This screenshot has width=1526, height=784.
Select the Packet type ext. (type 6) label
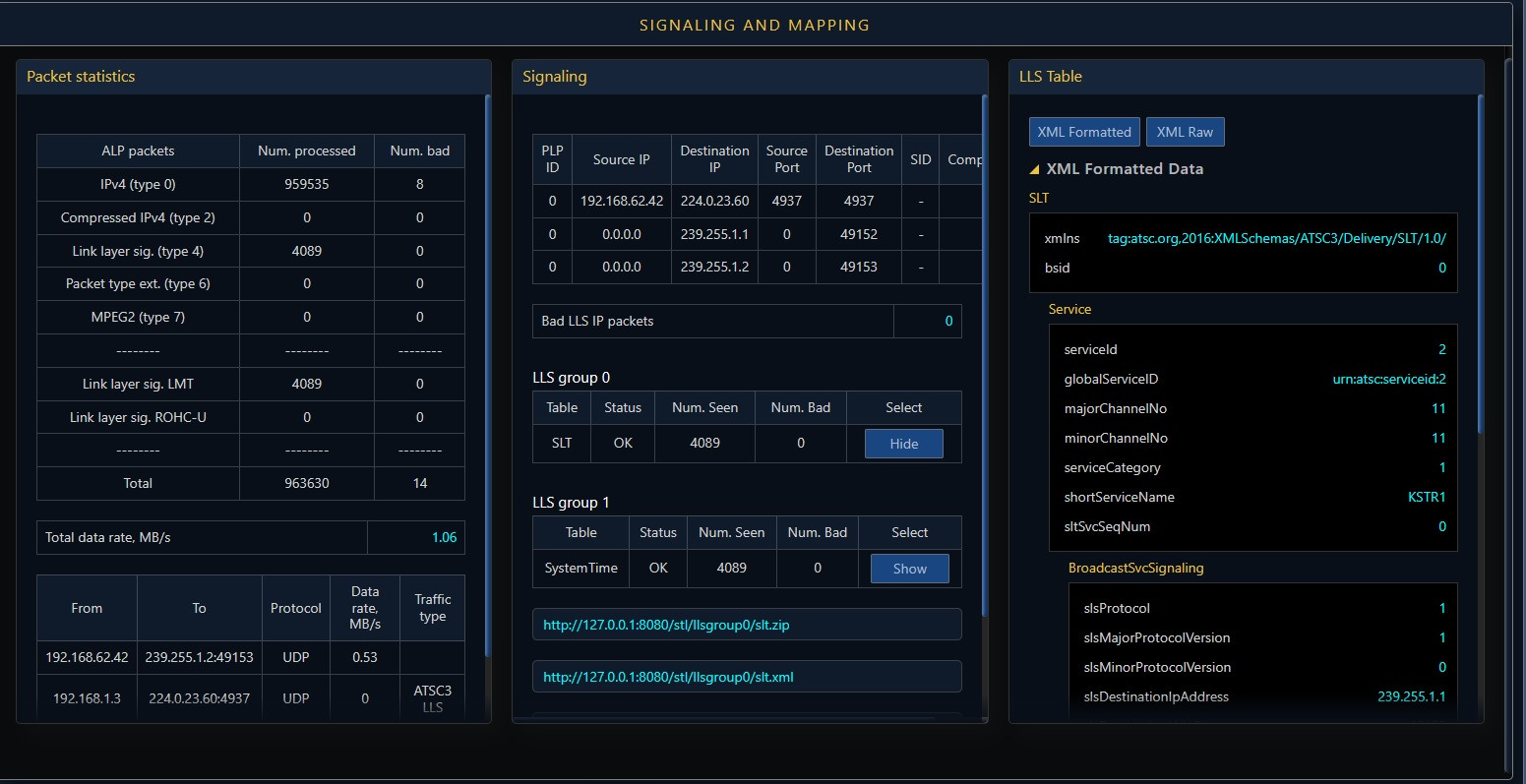138,283
